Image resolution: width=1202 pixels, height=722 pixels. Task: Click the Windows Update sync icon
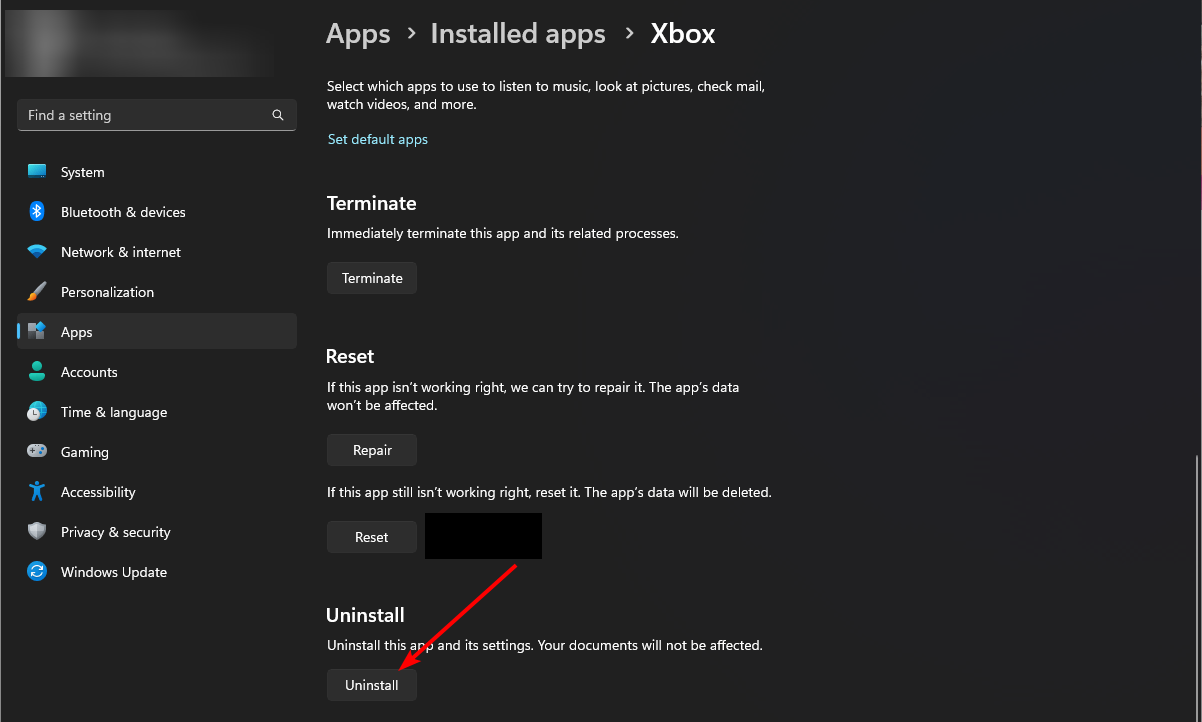(x=37, y=572)
